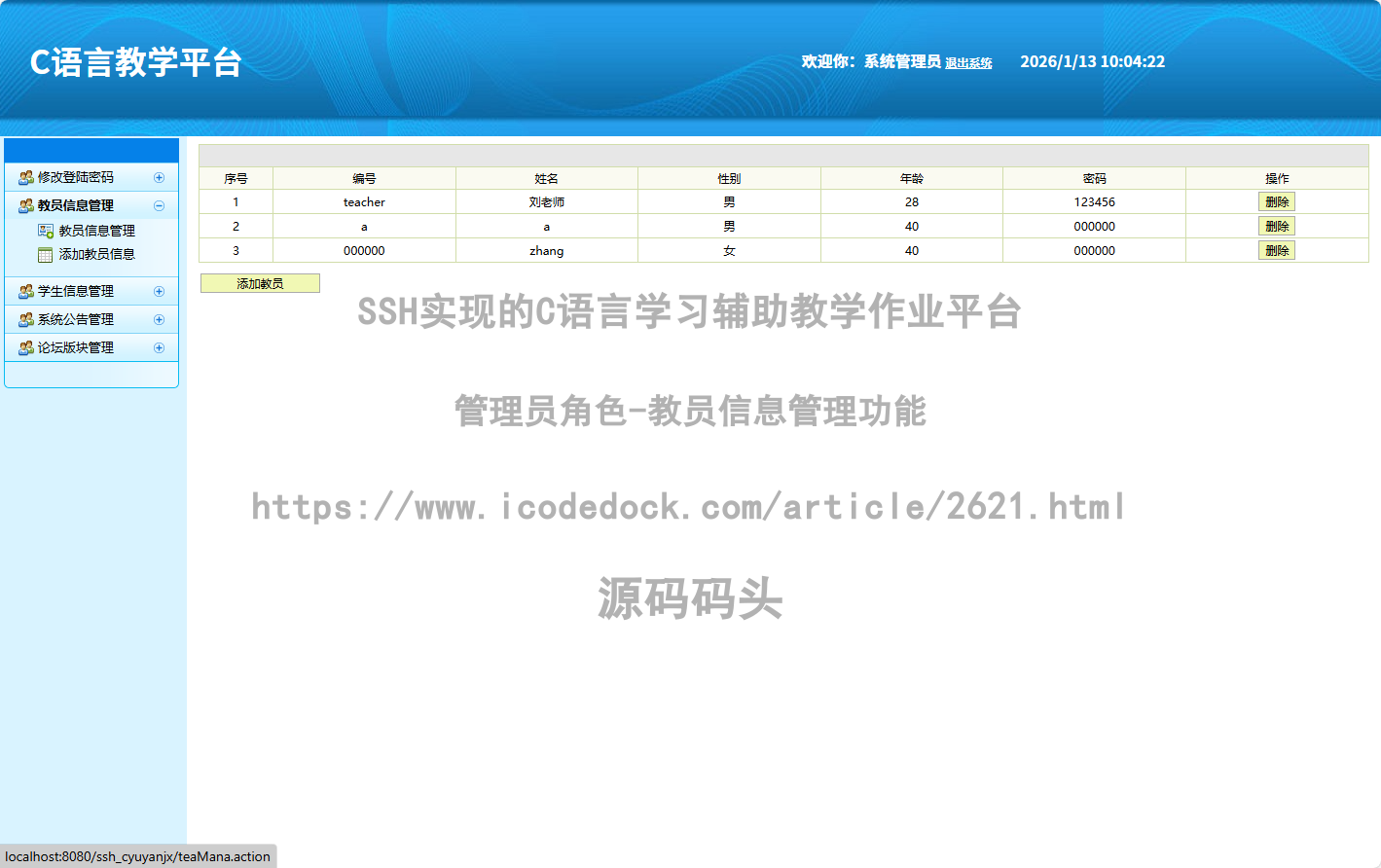Select the 添加教员信息 submenu item
This screenshot has height=868, width=1381.
coord(96,254)
